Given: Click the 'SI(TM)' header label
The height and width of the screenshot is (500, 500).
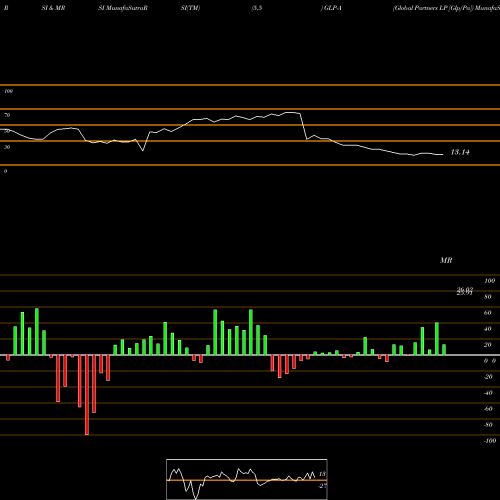Looking at the screenshot, I should point(190,8).
